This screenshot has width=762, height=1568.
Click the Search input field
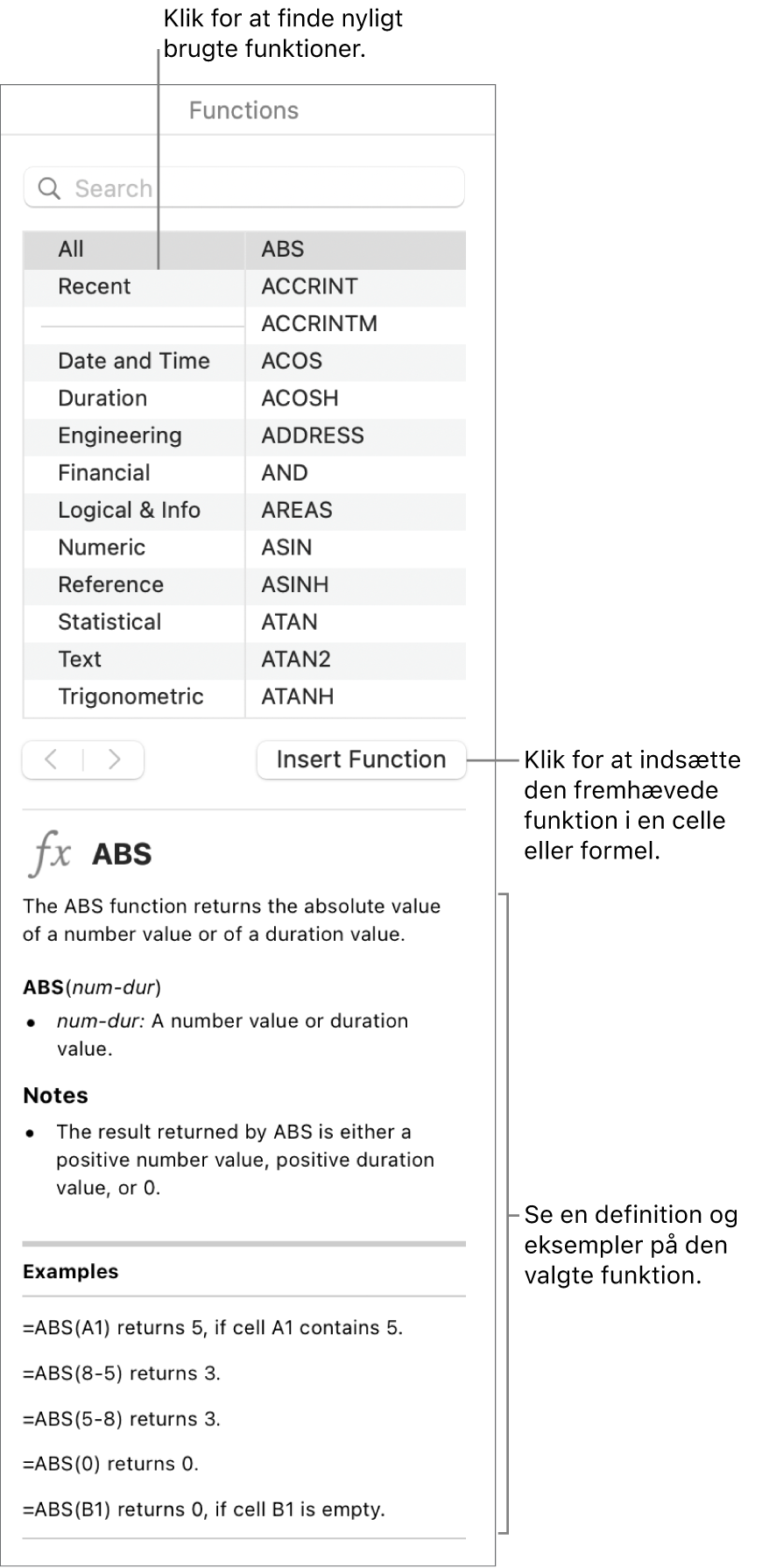tap(244, 187)
